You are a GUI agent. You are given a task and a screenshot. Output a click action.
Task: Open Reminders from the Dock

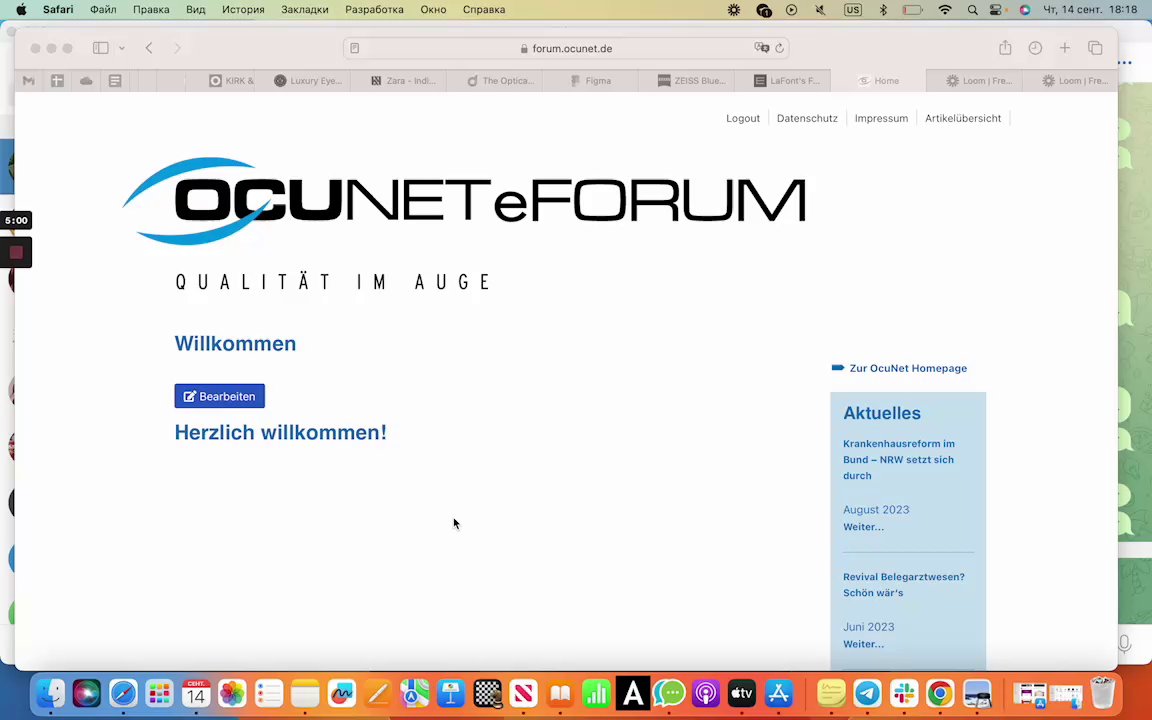tap(269, 693)
